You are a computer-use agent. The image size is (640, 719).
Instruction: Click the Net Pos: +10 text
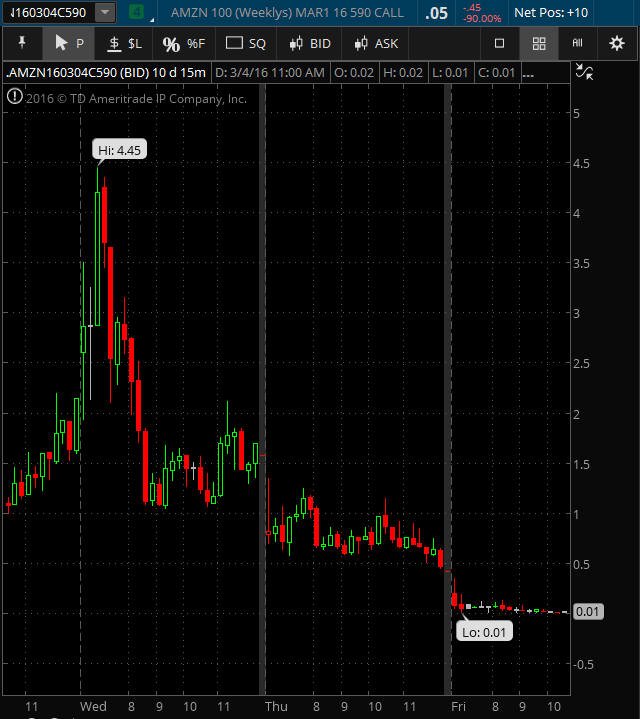click(551, 13)
